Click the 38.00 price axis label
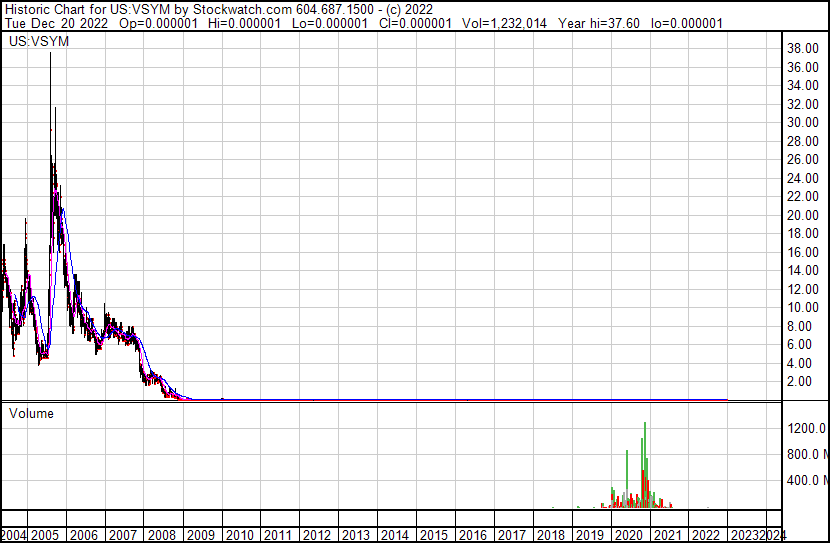The image size is (830, 543). [x=805, y=48]
